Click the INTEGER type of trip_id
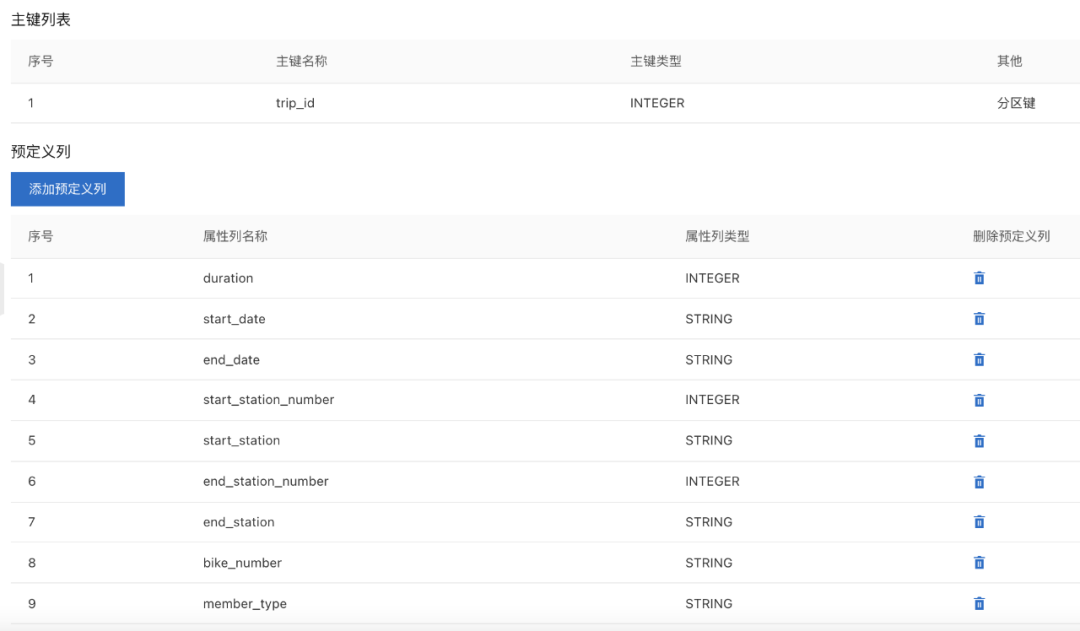The width and height of the screenshot is (1080, 631). pos(657,103)
